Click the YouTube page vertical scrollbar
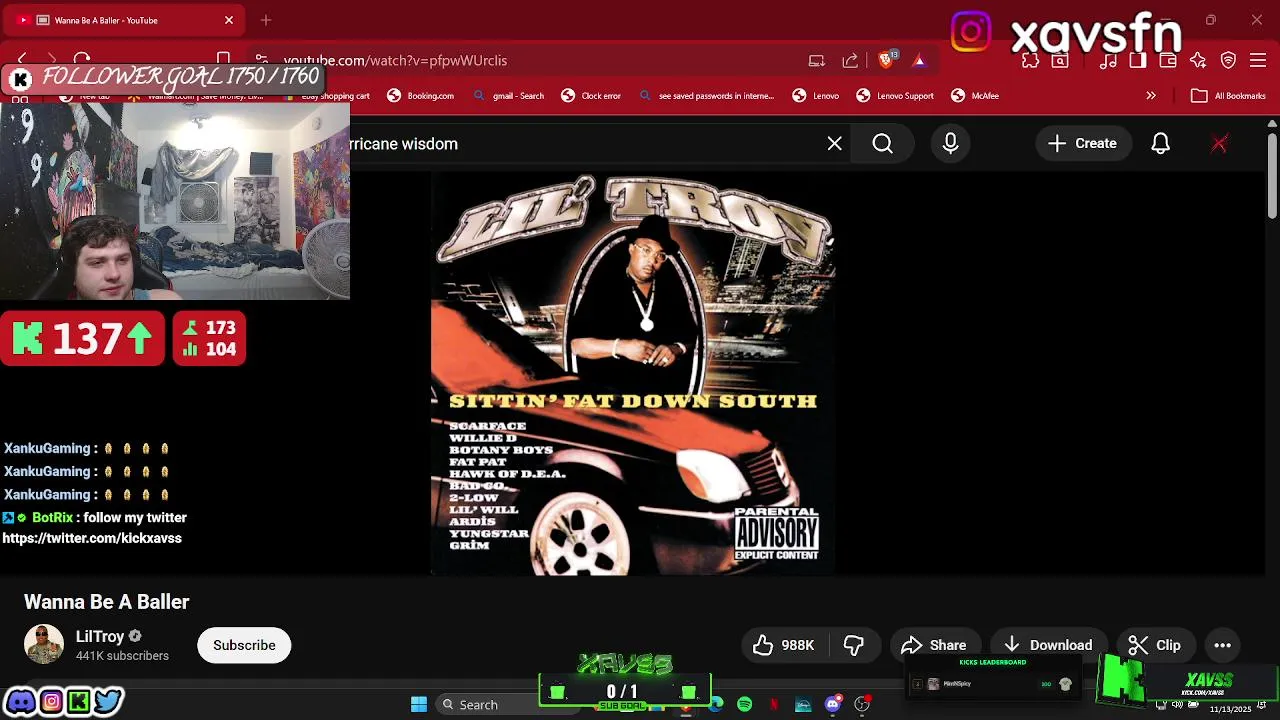The height and width of the screenshot is (720, 1280). pyautogui.click(x=1272, y=175)
